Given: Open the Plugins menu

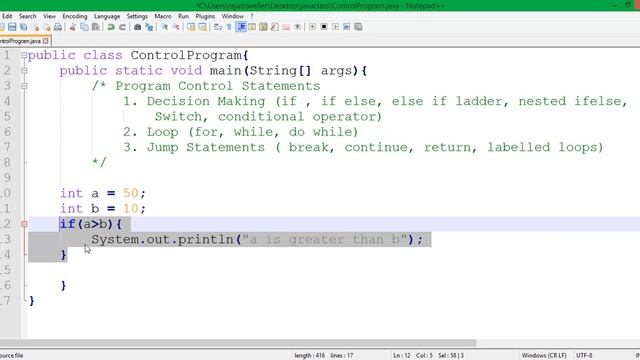Looking at the screenshot, I should click(x=205, y=16).
